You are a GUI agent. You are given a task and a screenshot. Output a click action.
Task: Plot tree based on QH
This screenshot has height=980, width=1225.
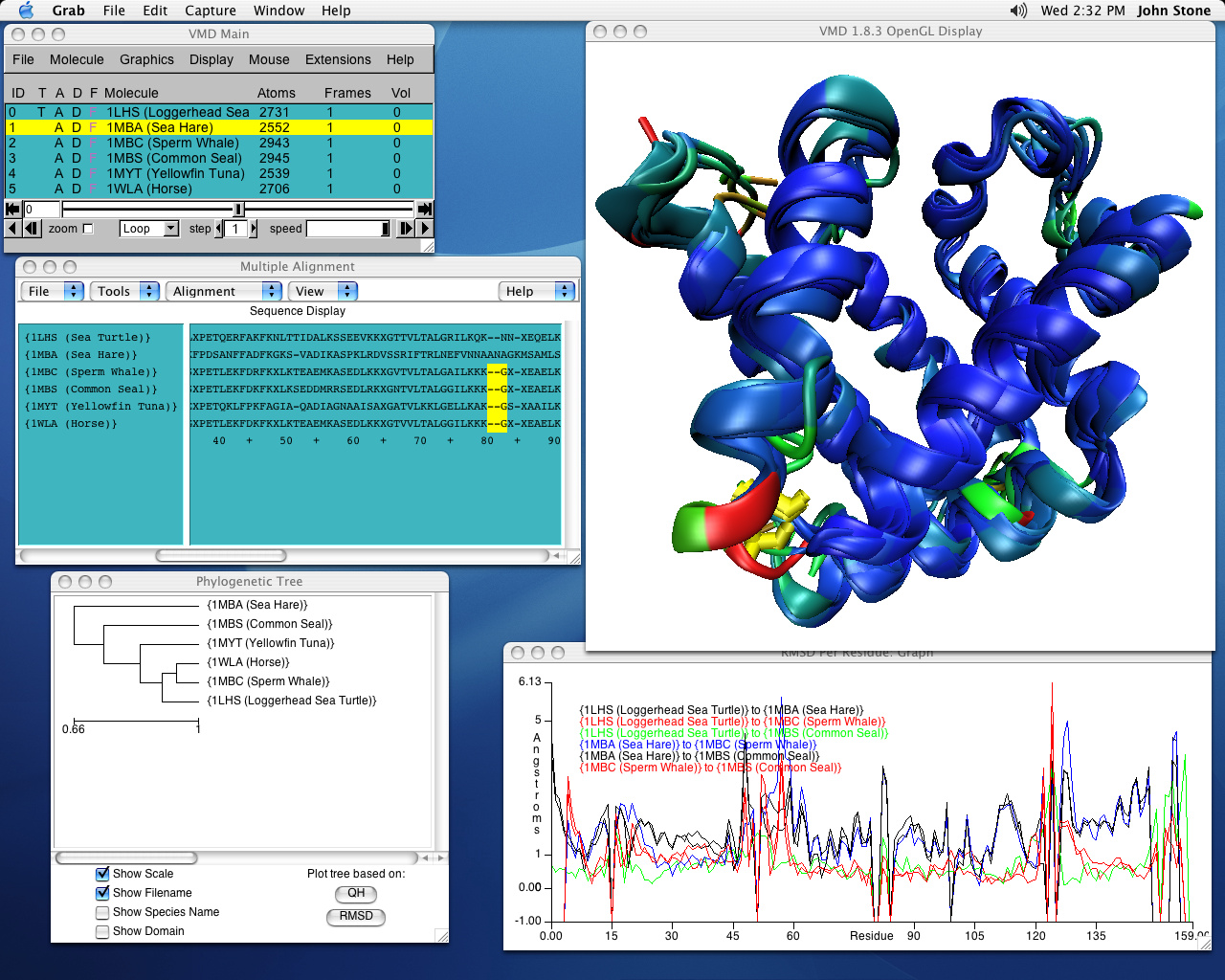(x=356, y=894)
